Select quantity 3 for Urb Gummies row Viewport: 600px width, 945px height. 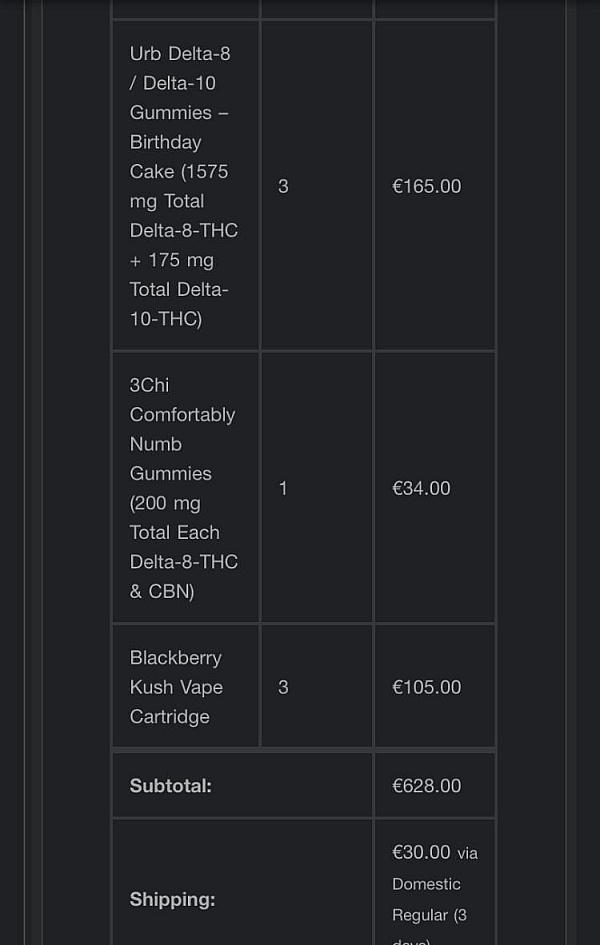(283, 186)
